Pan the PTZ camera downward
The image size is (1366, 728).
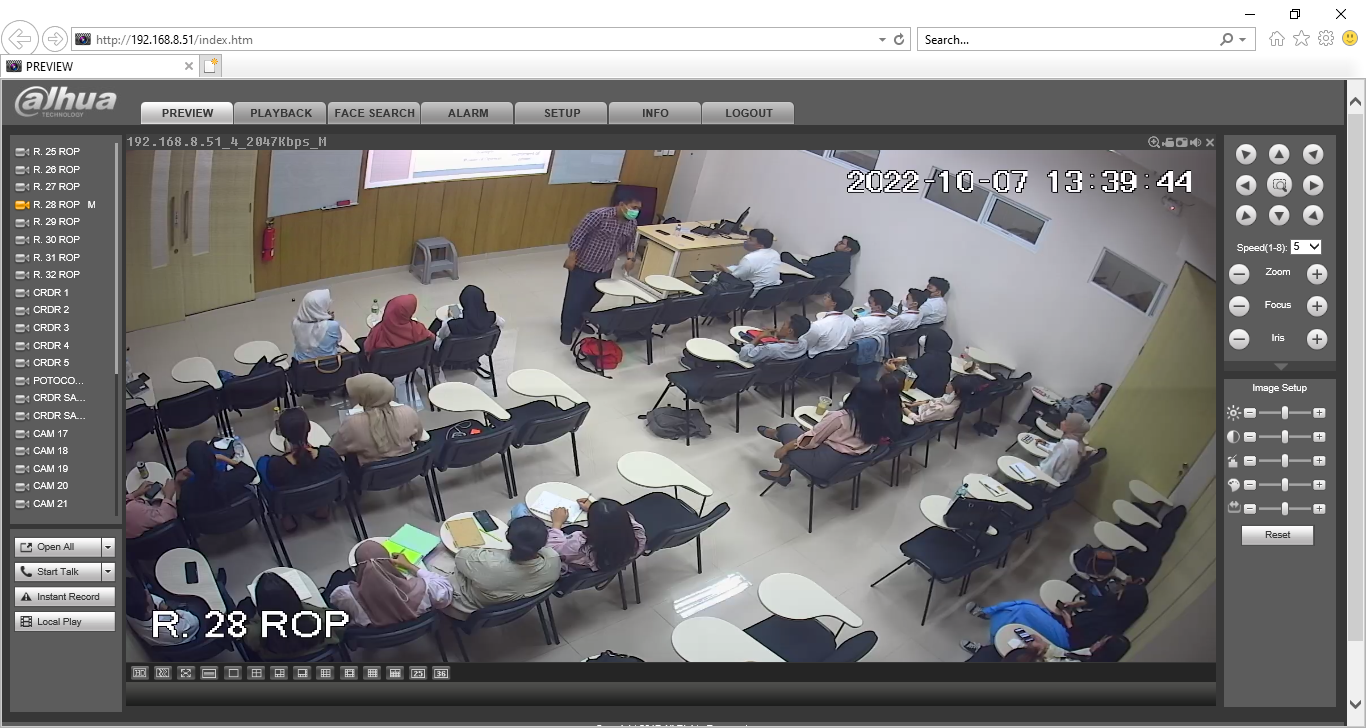[x=1279, y=215]
